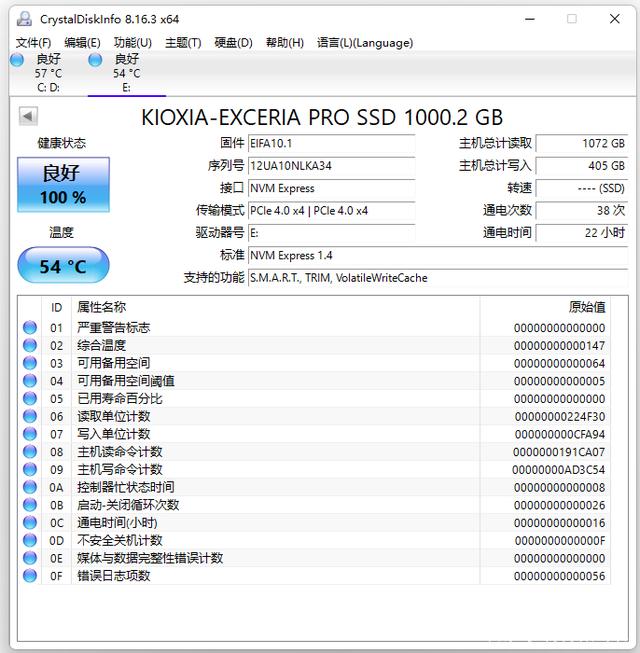Click the power on count value 38 次

click(x=582, y=211)
